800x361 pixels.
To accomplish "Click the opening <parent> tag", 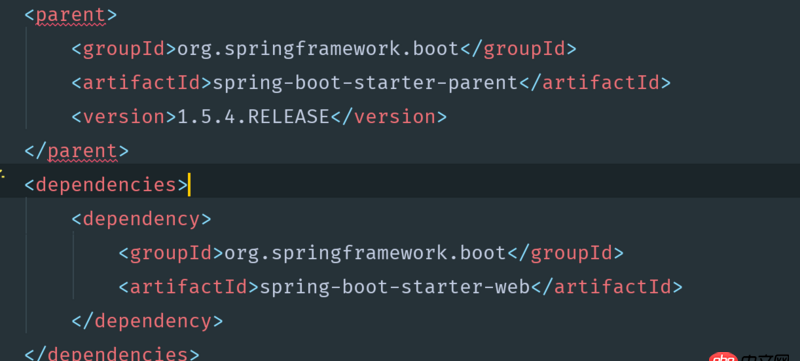I will tap(71, 15).
